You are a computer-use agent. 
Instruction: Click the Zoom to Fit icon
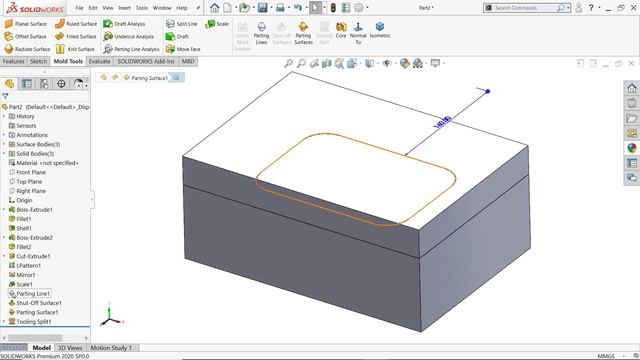tap(289, 63)
